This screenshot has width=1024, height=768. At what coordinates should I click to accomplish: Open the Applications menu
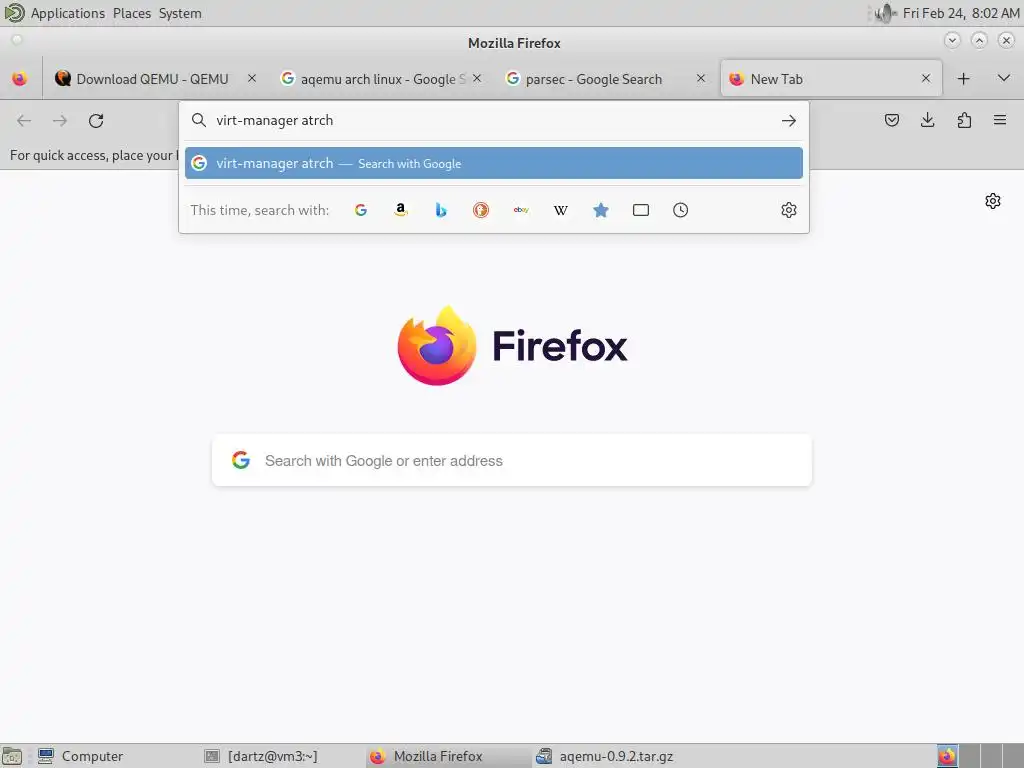tap(68, 13)
